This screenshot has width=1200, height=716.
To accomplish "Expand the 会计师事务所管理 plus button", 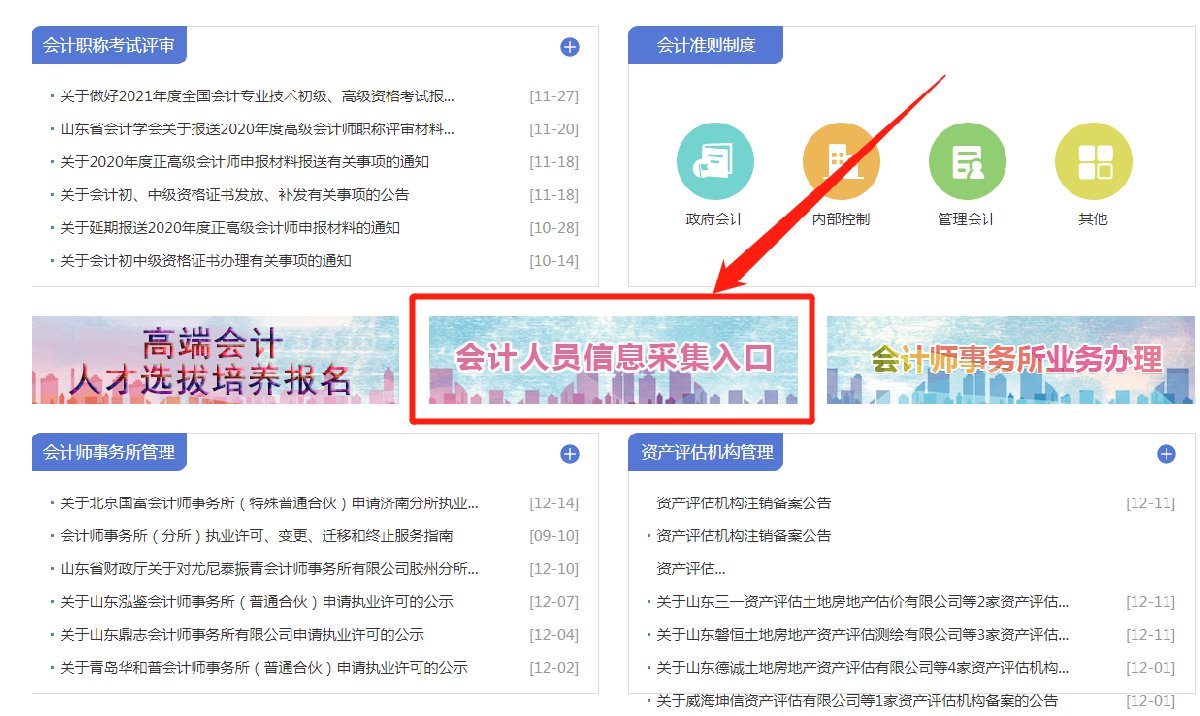I will pos(568,453).
